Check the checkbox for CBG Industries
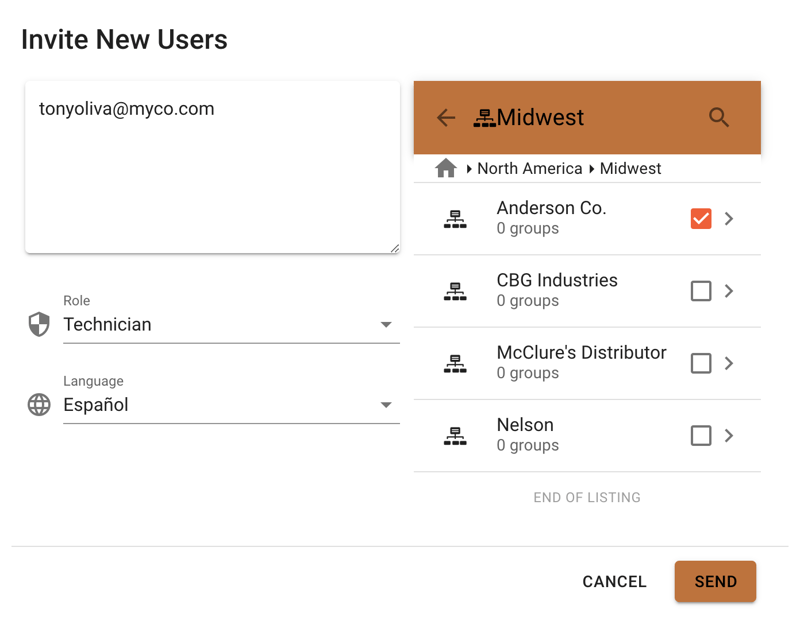Viewport: 800px width, 629px height. [701, 290]
